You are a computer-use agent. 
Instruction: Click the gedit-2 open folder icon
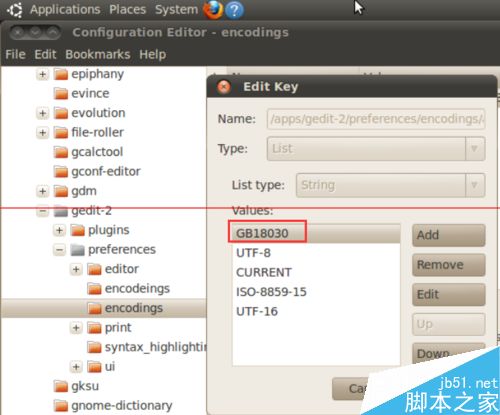coord(61,211)
